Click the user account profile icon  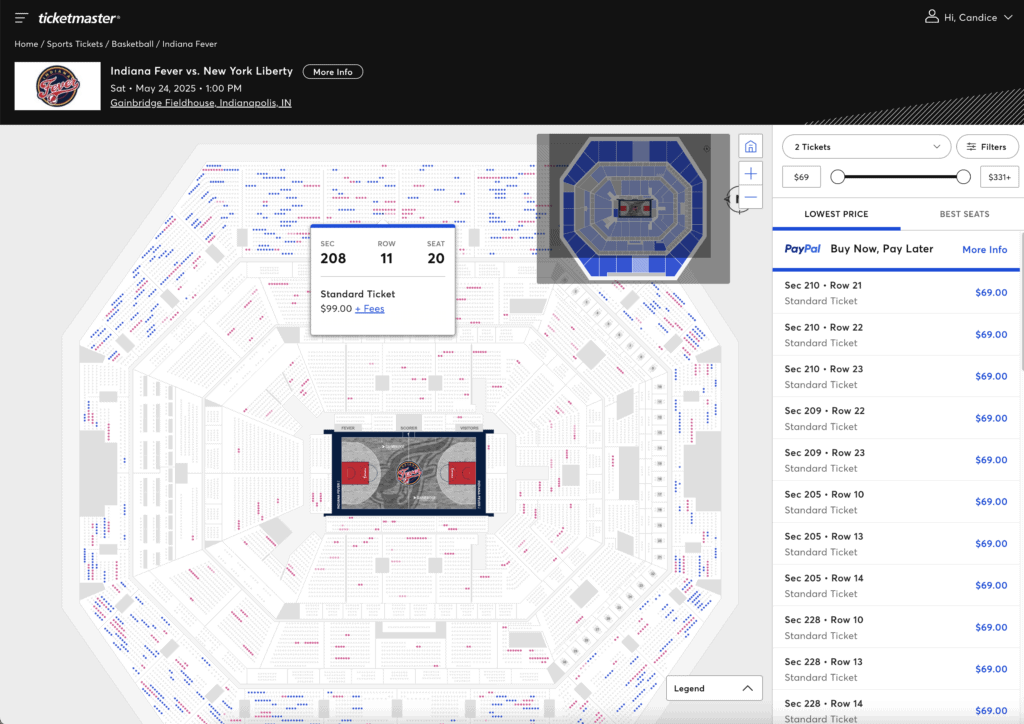coord(932,17)
